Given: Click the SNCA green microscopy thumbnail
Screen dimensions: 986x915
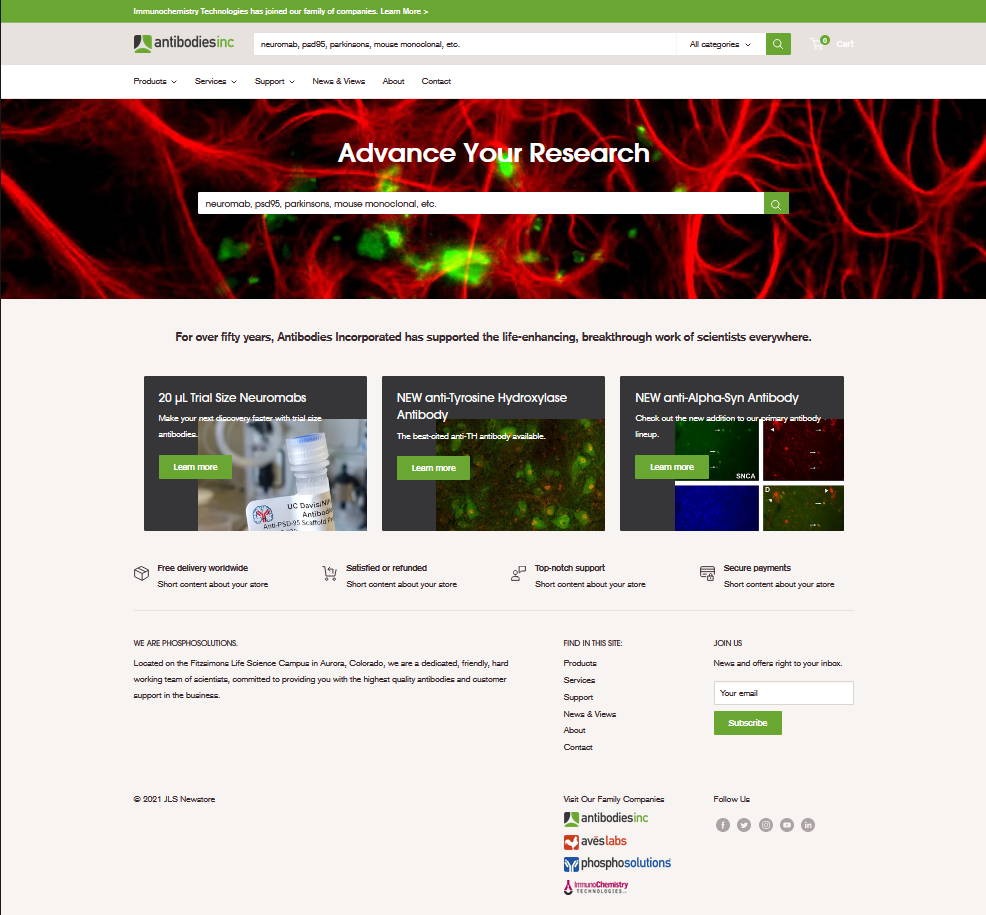Looking at the screenshot, I should tap(717, 450).
